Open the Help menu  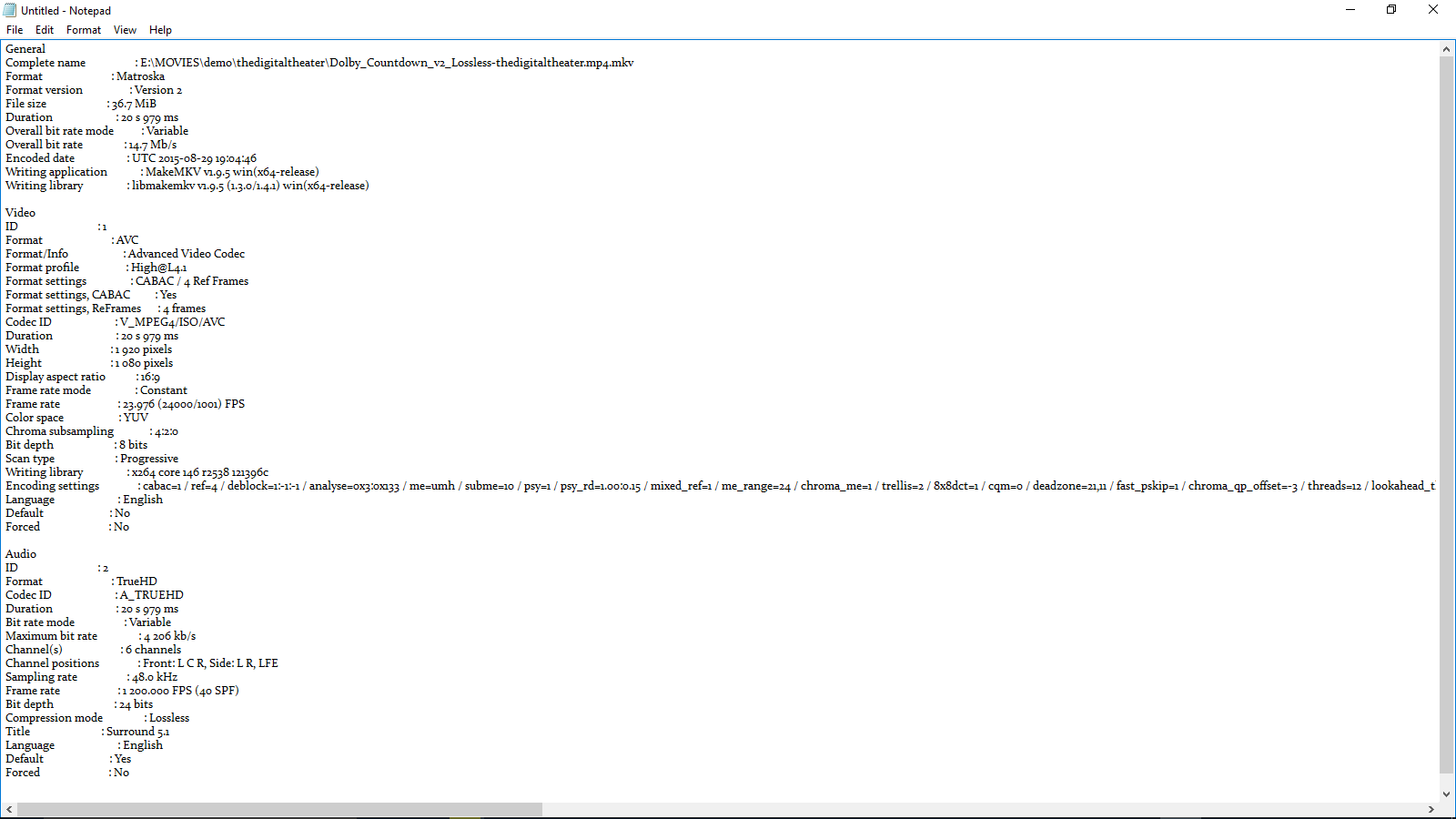(x=160, y=30)
